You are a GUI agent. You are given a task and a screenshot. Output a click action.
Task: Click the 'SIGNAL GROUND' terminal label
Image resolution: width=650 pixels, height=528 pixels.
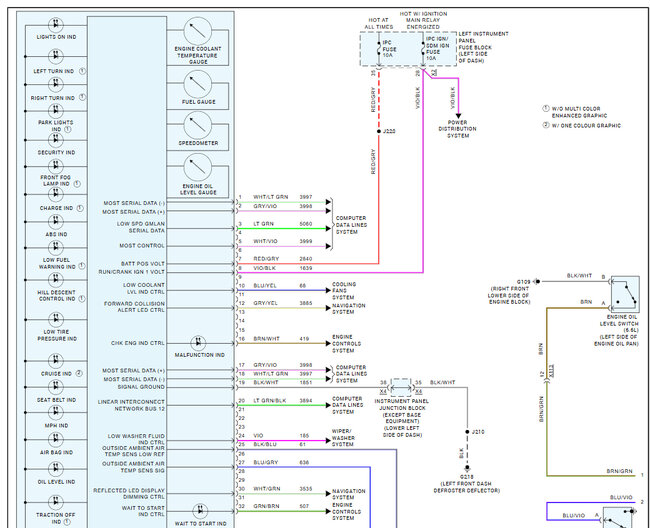pyautogui.click(x=141, y=387)
